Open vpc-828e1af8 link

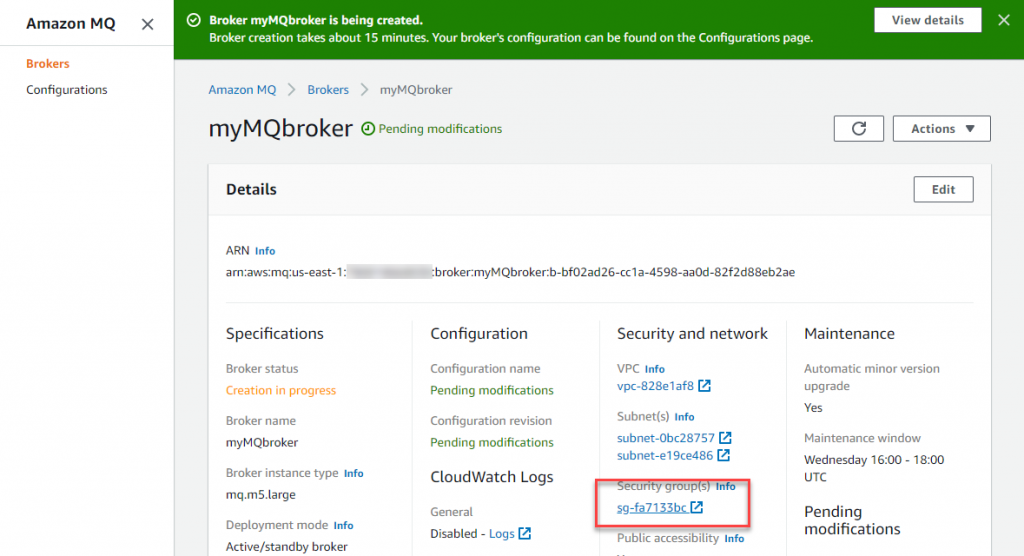point(655,386)
